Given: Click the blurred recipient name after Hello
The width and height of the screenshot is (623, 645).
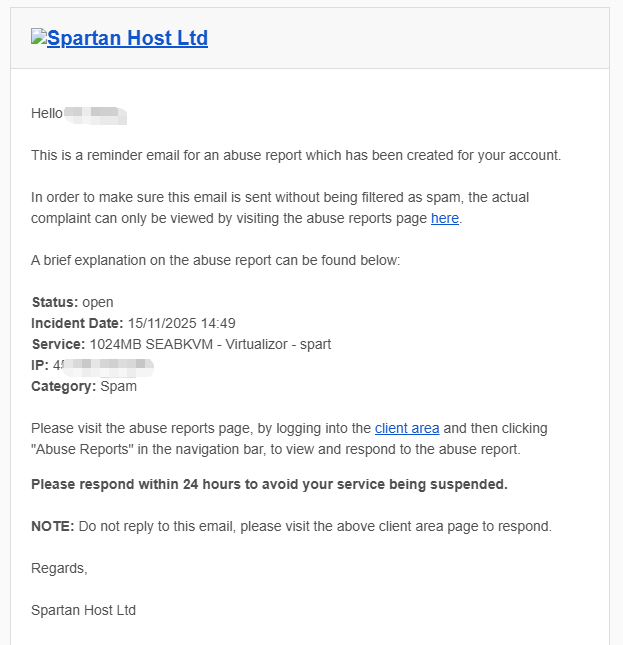Looking at the screenshot, I should point(96,113).
